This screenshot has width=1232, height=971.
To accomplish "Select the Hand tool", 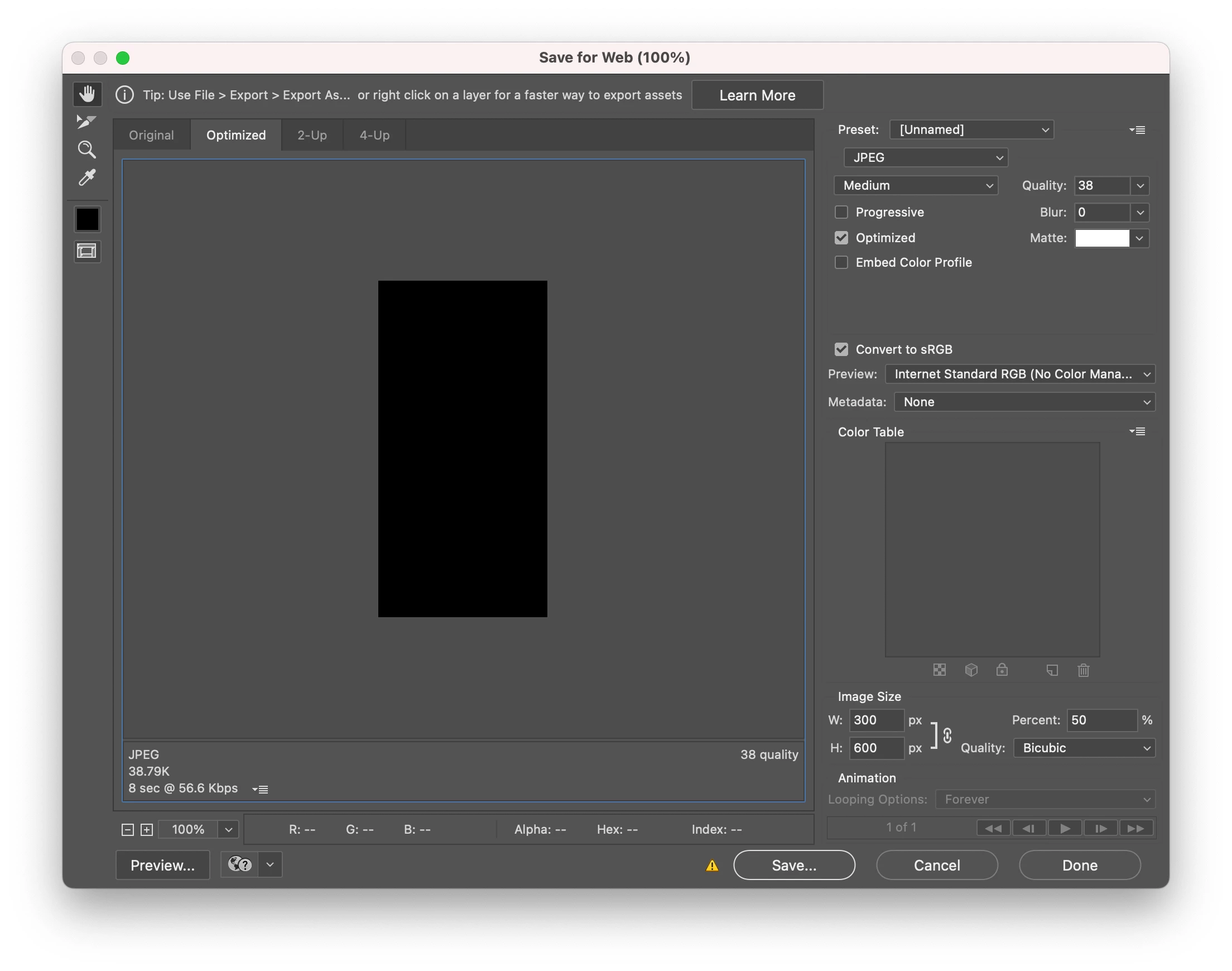I will click(x=87, y=94).
